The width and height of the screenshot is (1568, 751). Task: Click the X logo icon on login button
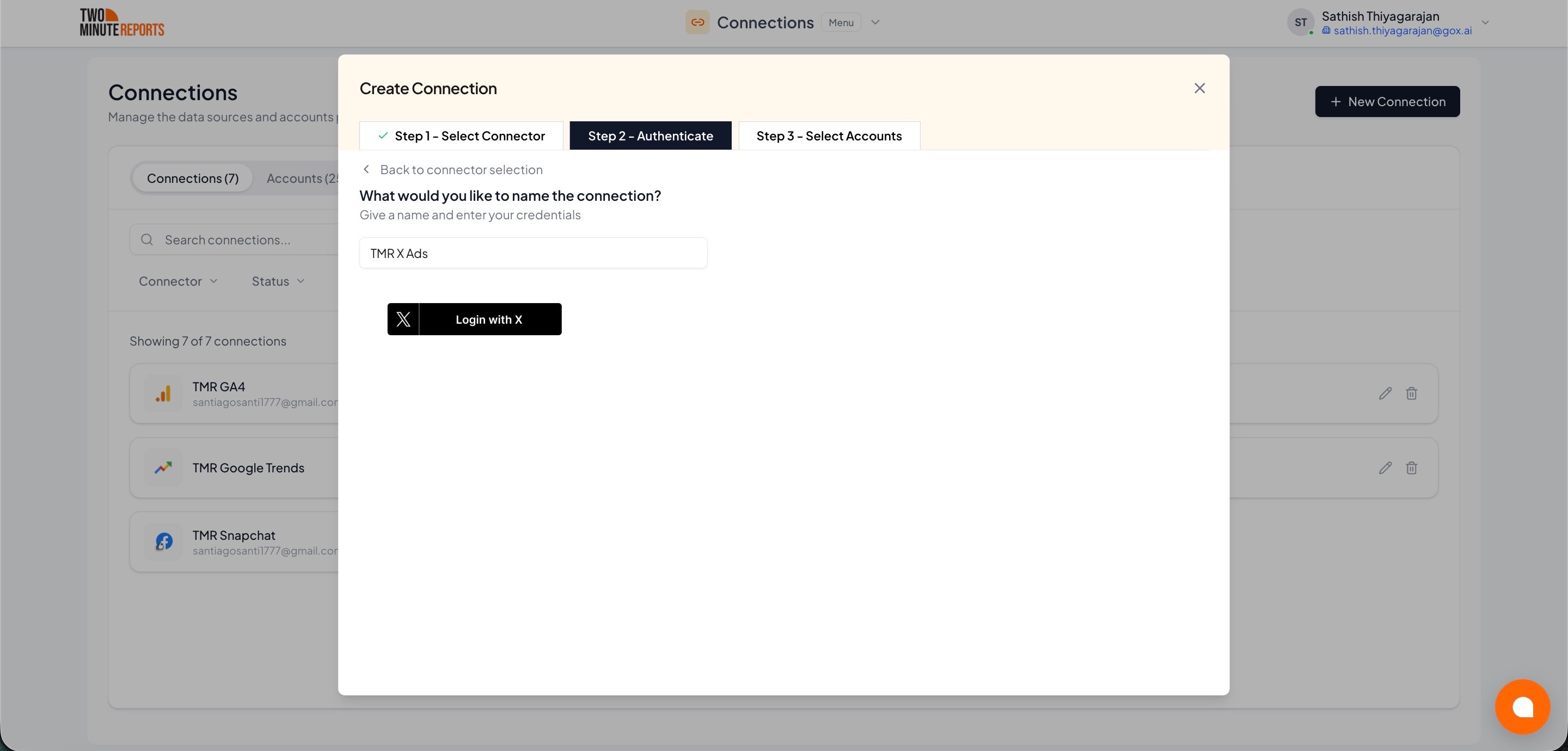(x=403, y=319)
